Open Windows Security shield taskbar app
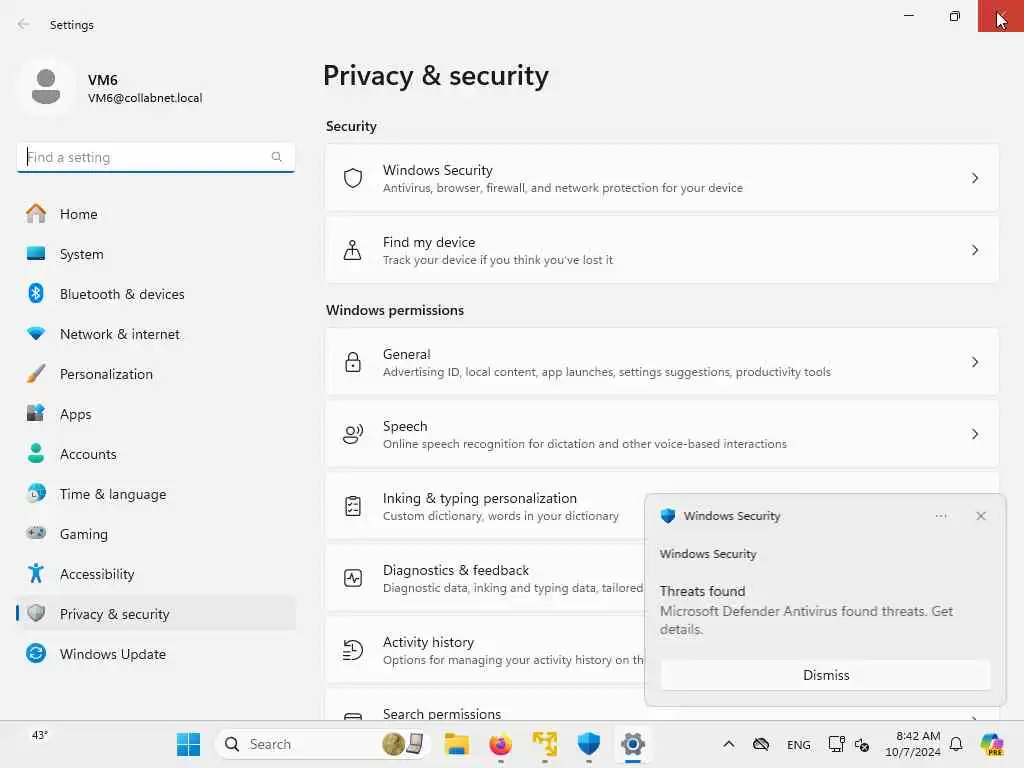The width and height of the screenshot is (1024, 768). pos(588,744)
